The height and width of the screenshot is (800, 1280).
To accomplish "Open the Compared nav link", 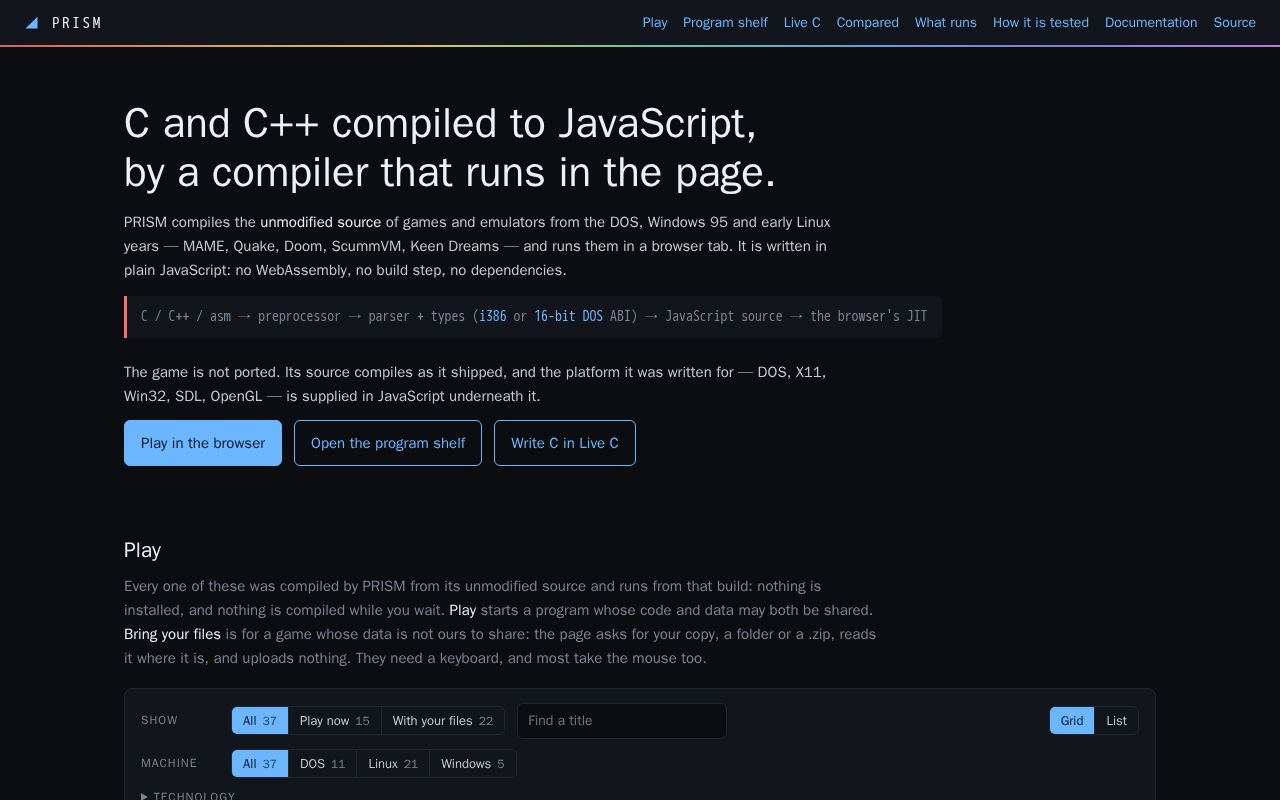I will coord(868,22).
